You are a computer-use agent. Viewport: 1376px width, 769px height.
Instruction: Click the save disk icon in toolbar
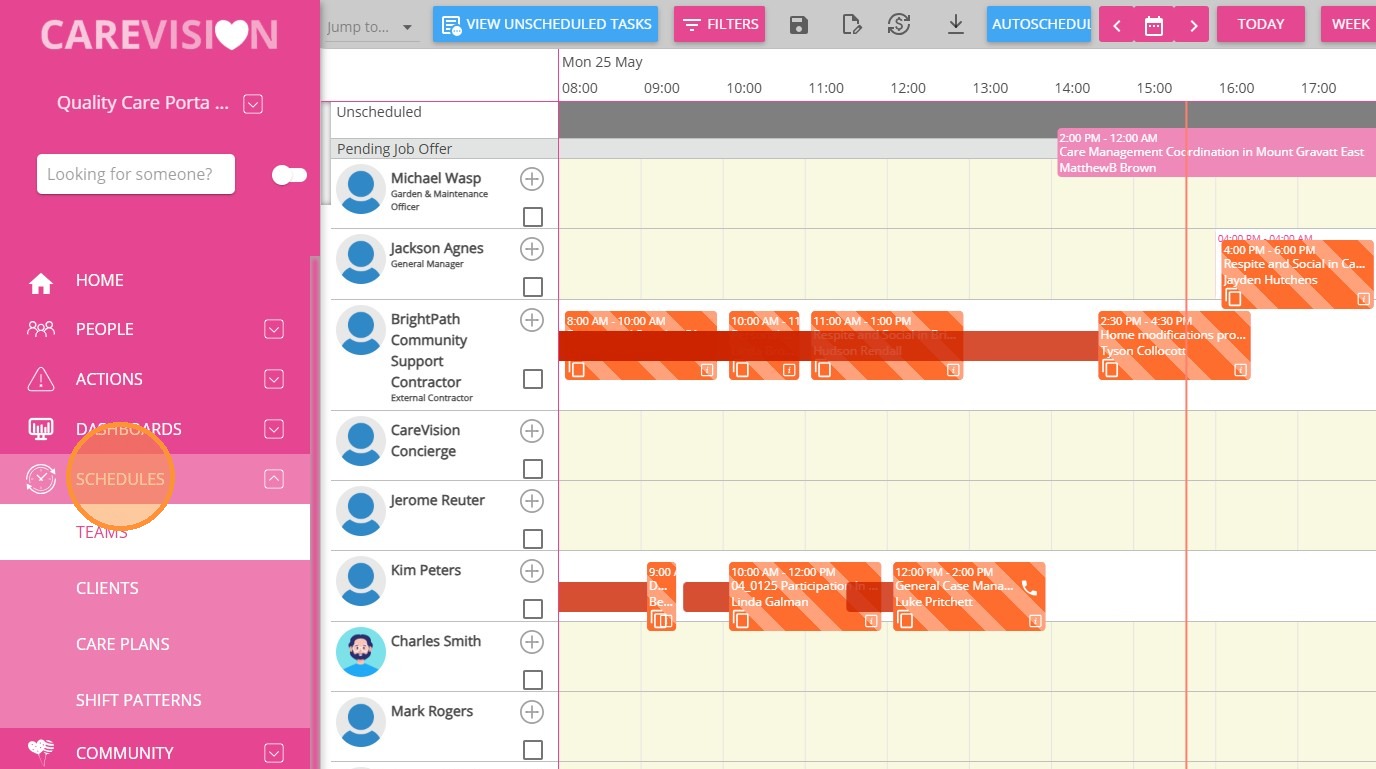point(799,25)
